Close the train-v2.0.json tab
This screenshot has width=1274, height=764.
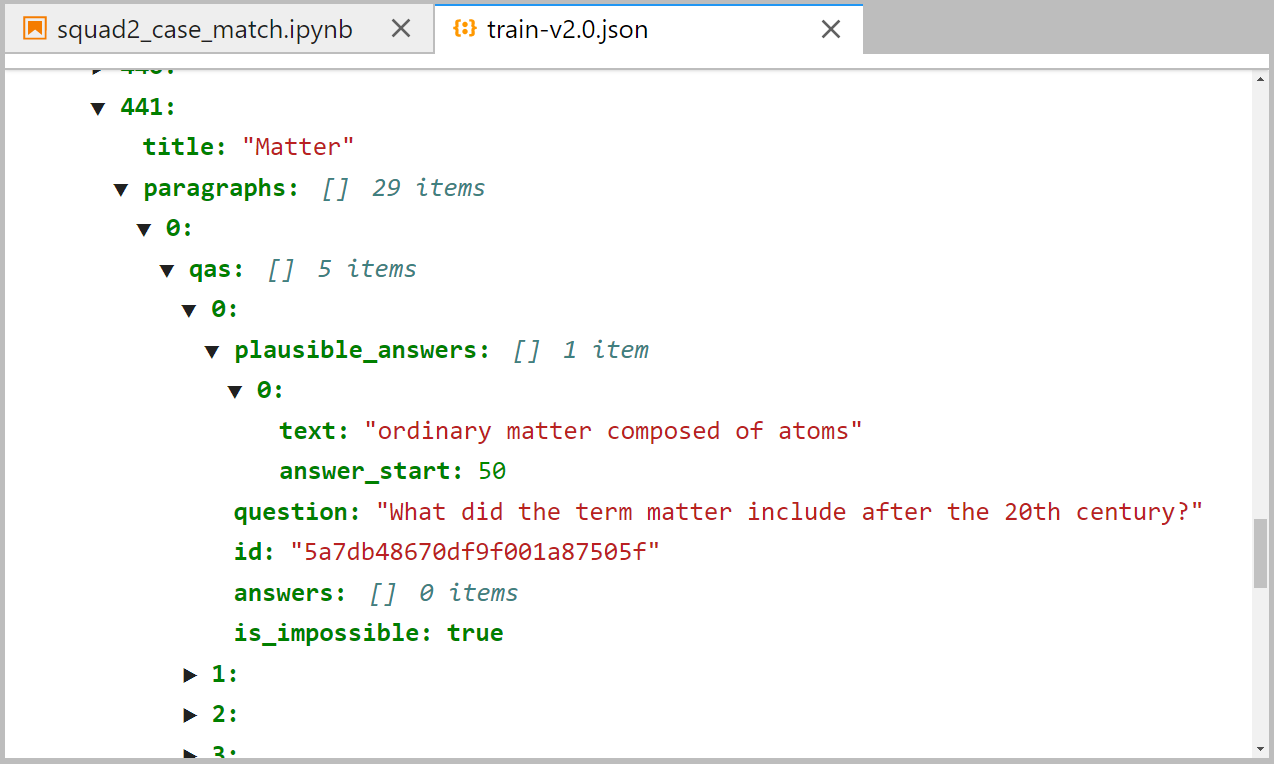[830, 30]
